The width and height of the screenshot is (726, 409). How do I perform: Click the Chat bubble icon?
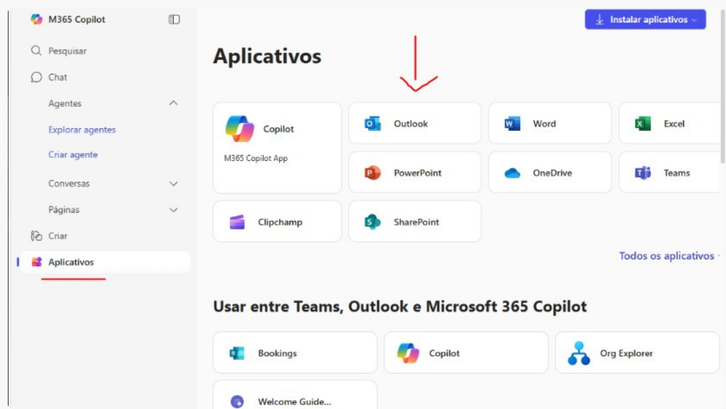point(36,77)
